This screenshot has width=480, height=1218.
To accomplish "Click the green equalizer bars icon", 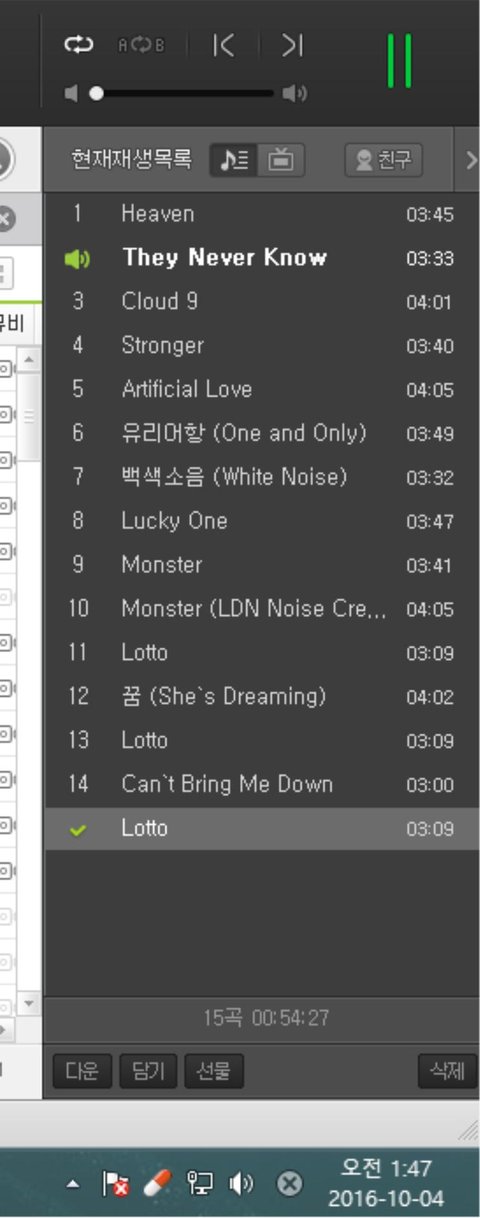I will [x=399, y=61].
